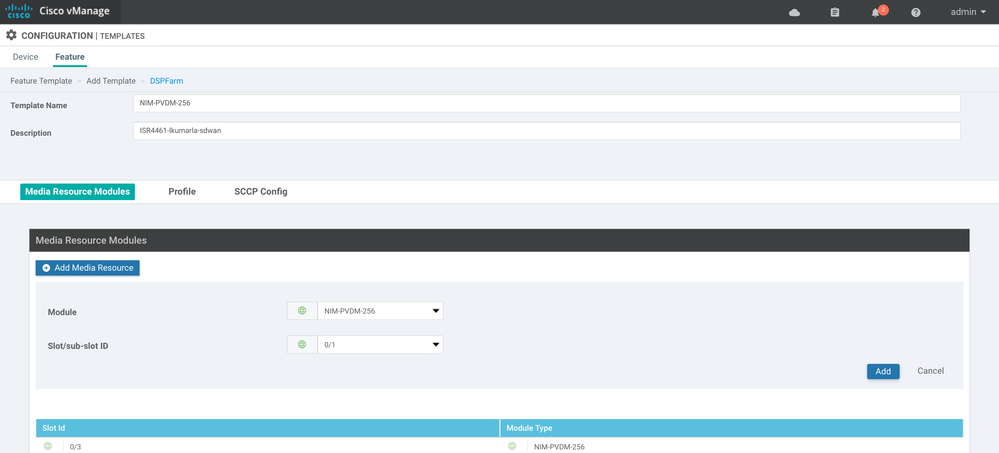Click the globe icon beside NIM-PVDM-256 table cell
The image size is (999, 453).
coord(512,447)
